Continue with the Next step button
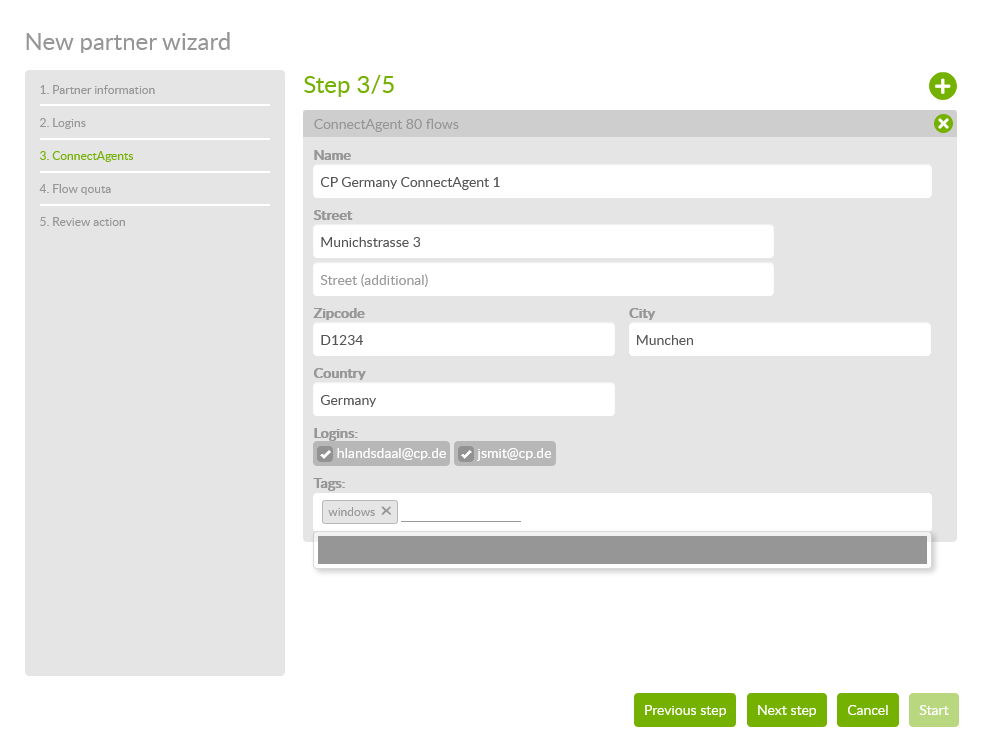The image size is (987, 736). 786,710
